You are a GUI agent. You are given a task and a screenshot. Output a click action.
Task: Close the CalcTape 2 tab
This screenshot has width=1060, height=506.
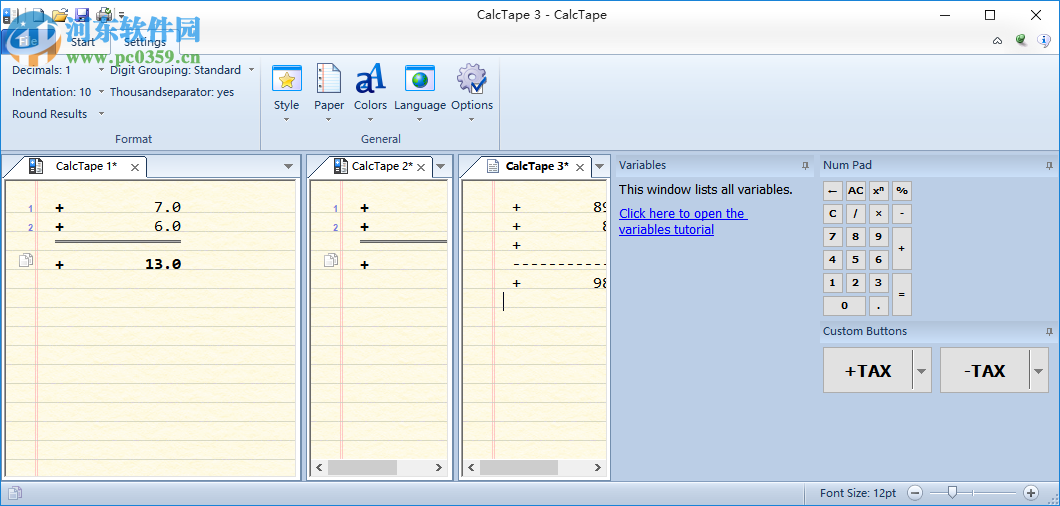421,167
